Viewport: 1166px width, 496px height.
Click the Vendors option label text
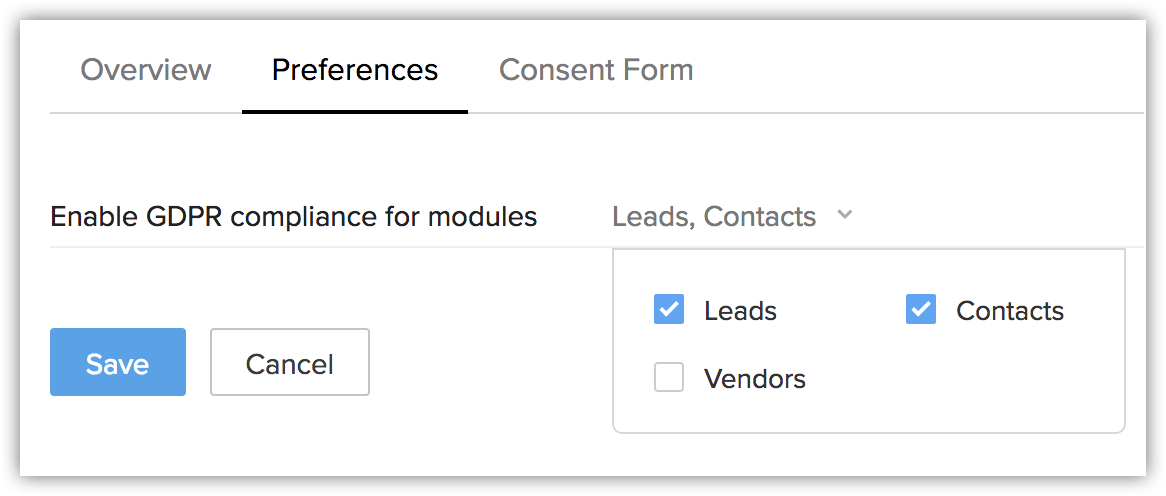[755, 379]
